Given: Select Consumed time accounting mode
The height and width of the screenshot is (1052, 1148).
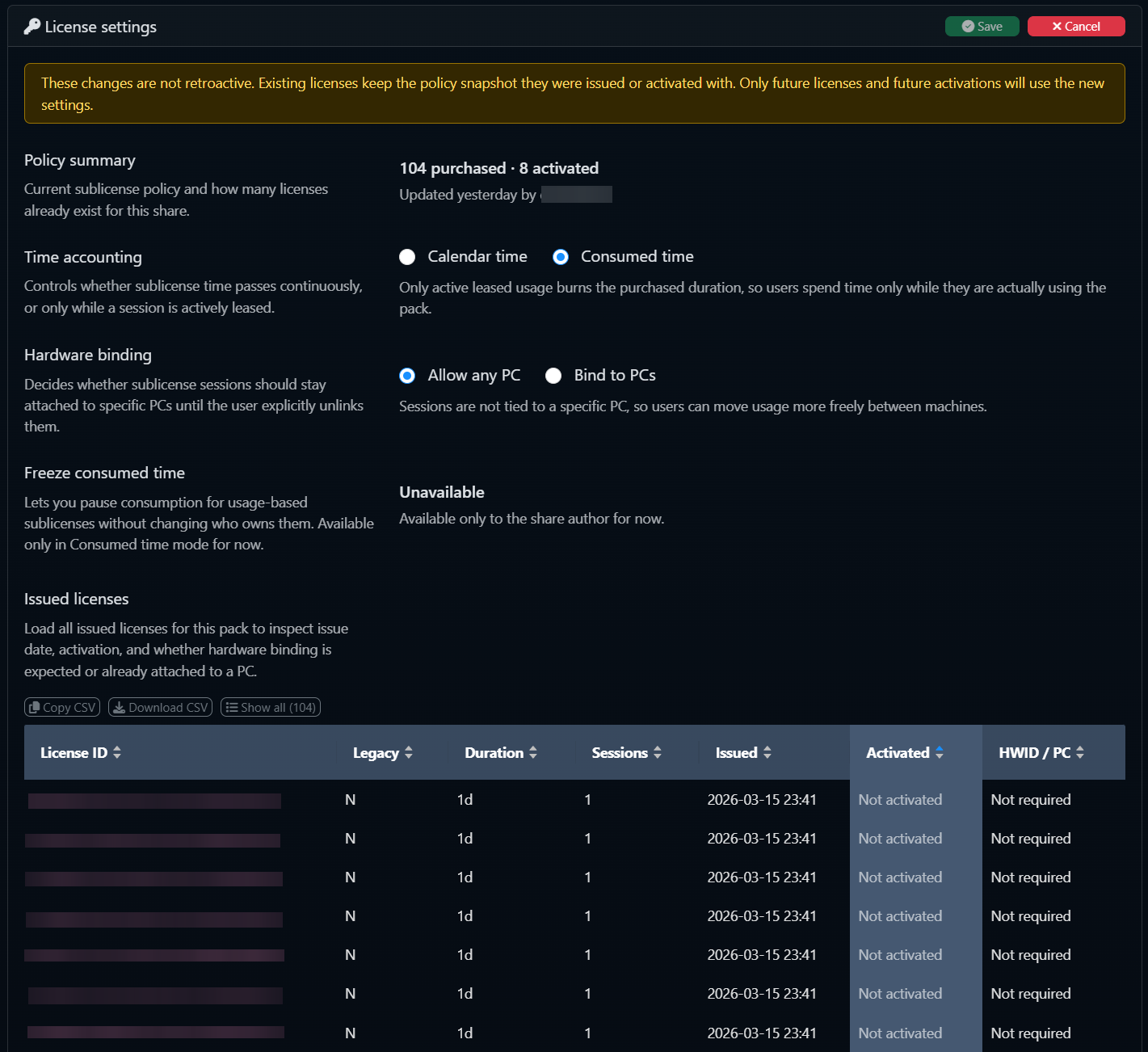Looking at the screenshot, I should click(x=561, y=256).
